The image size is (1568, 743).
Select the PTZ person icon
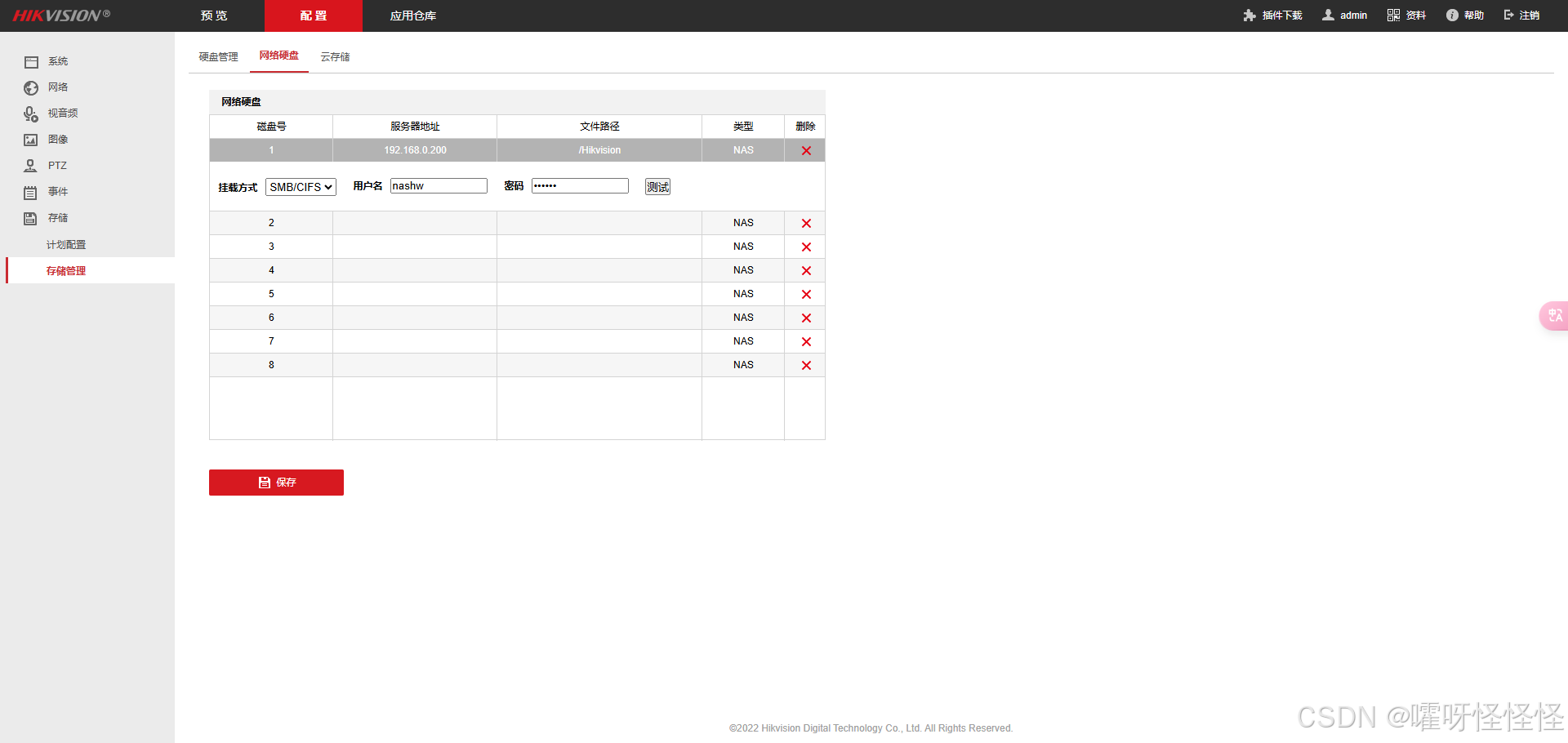(31, 166)
